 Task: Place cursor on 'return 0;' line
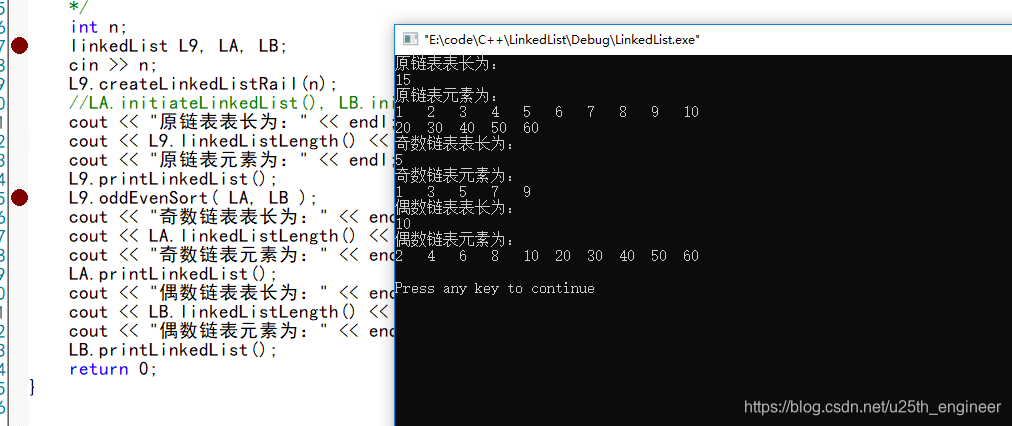coord(113,369)
